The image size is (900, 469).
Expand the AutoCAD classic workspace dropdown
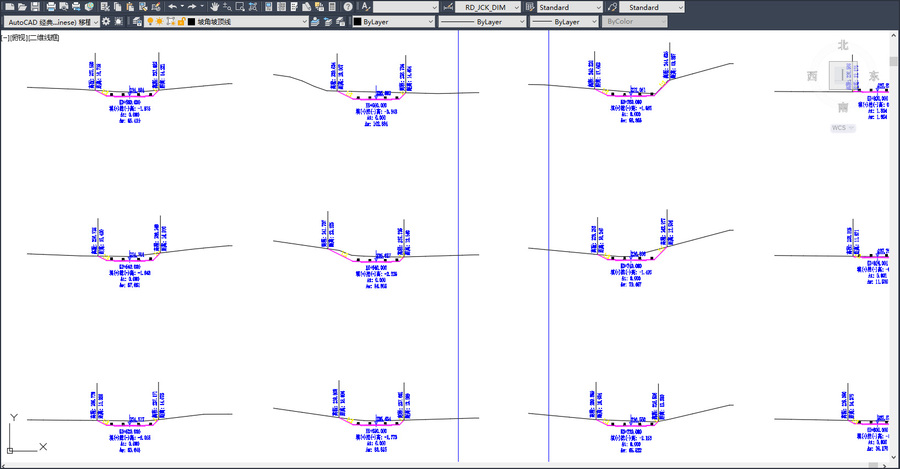96,22
